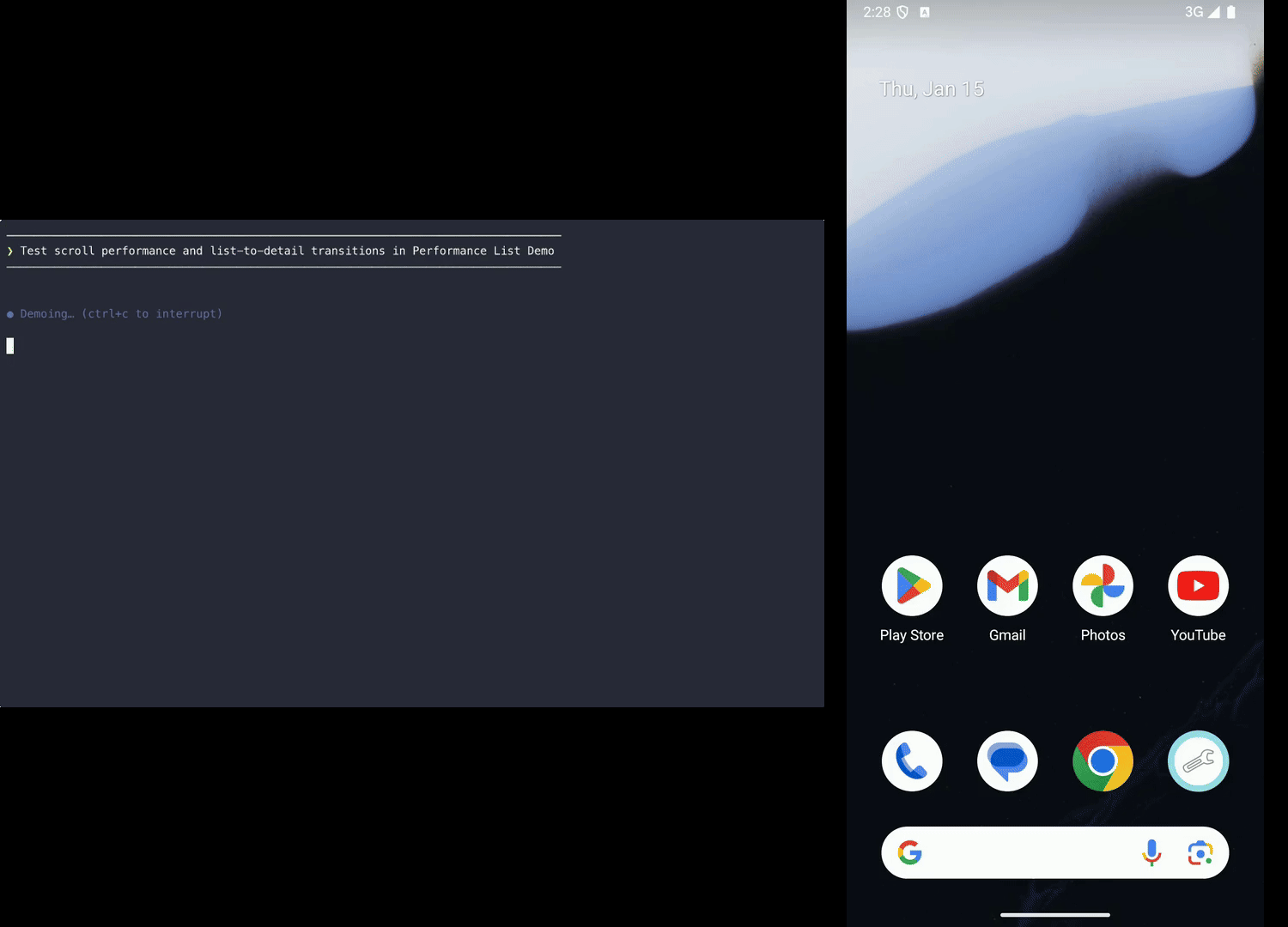1288x927 pixels.
Task: Tap the Thu, Jan 15 date widget
Action: [932, 88]
